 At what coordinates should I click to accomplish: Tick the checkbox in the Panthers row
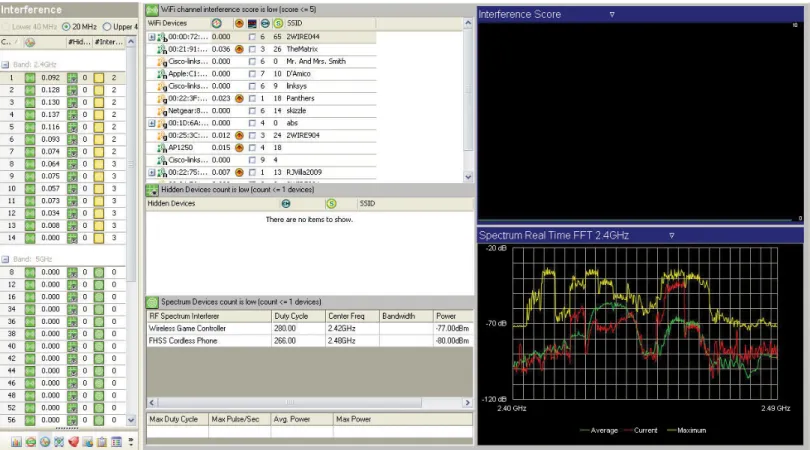252,99
